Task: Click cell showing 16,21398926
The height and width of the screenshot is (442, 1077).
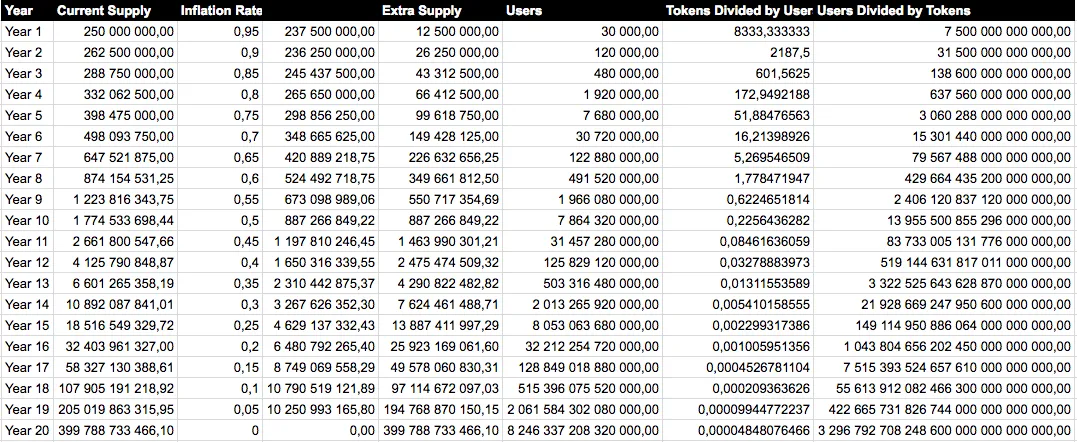Action: click(738, 137)
